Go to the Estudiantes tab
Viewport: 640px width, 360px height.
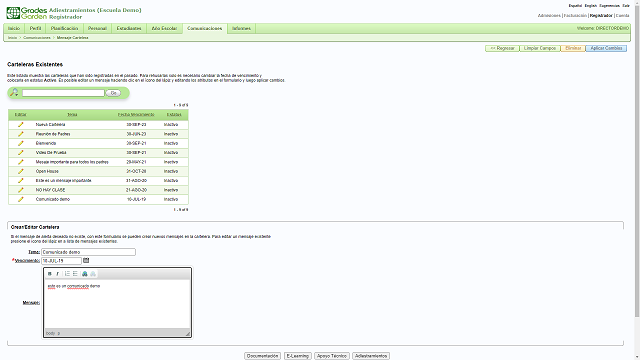129,29
